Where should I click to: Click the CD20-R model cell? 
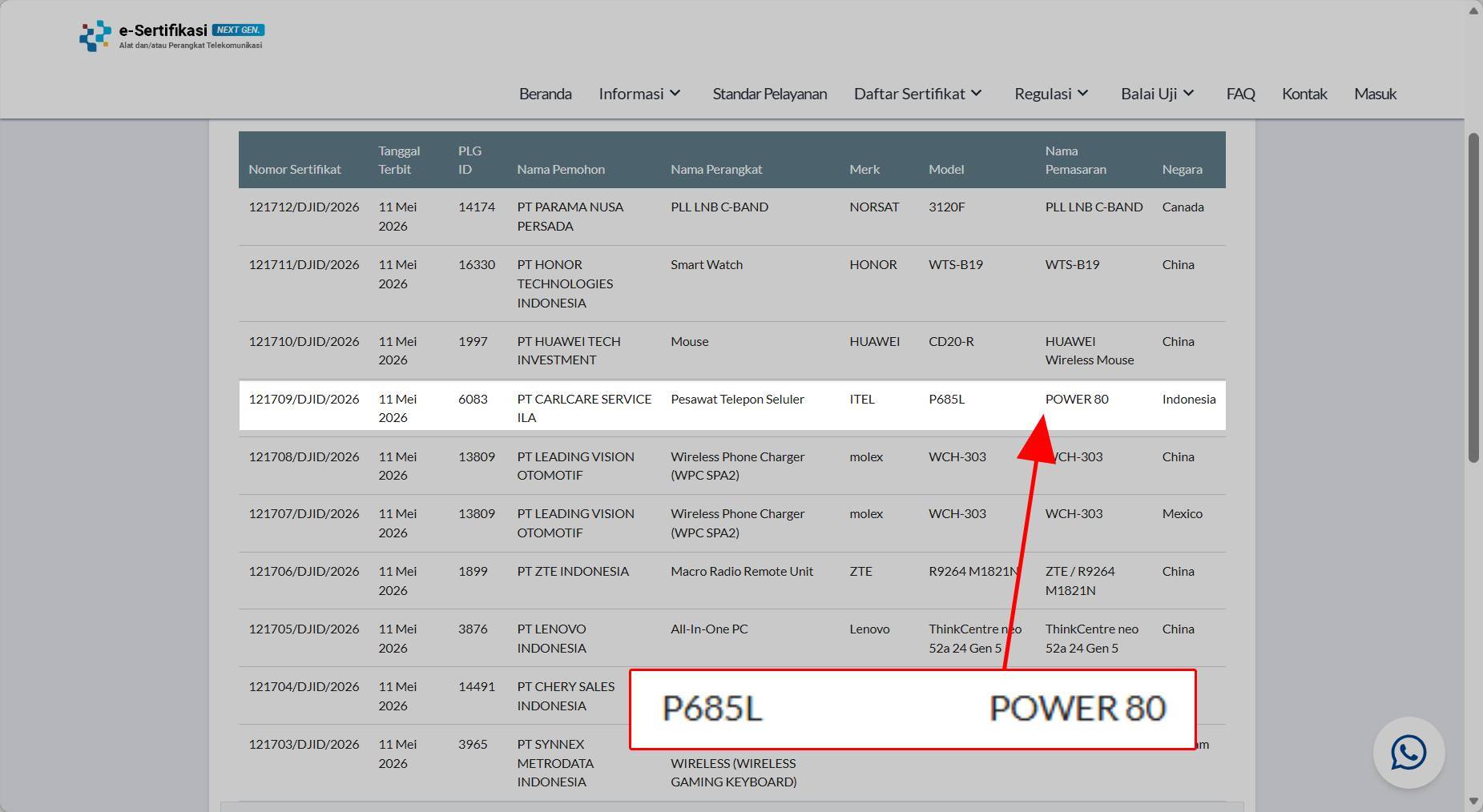click(x=951, y=341)
